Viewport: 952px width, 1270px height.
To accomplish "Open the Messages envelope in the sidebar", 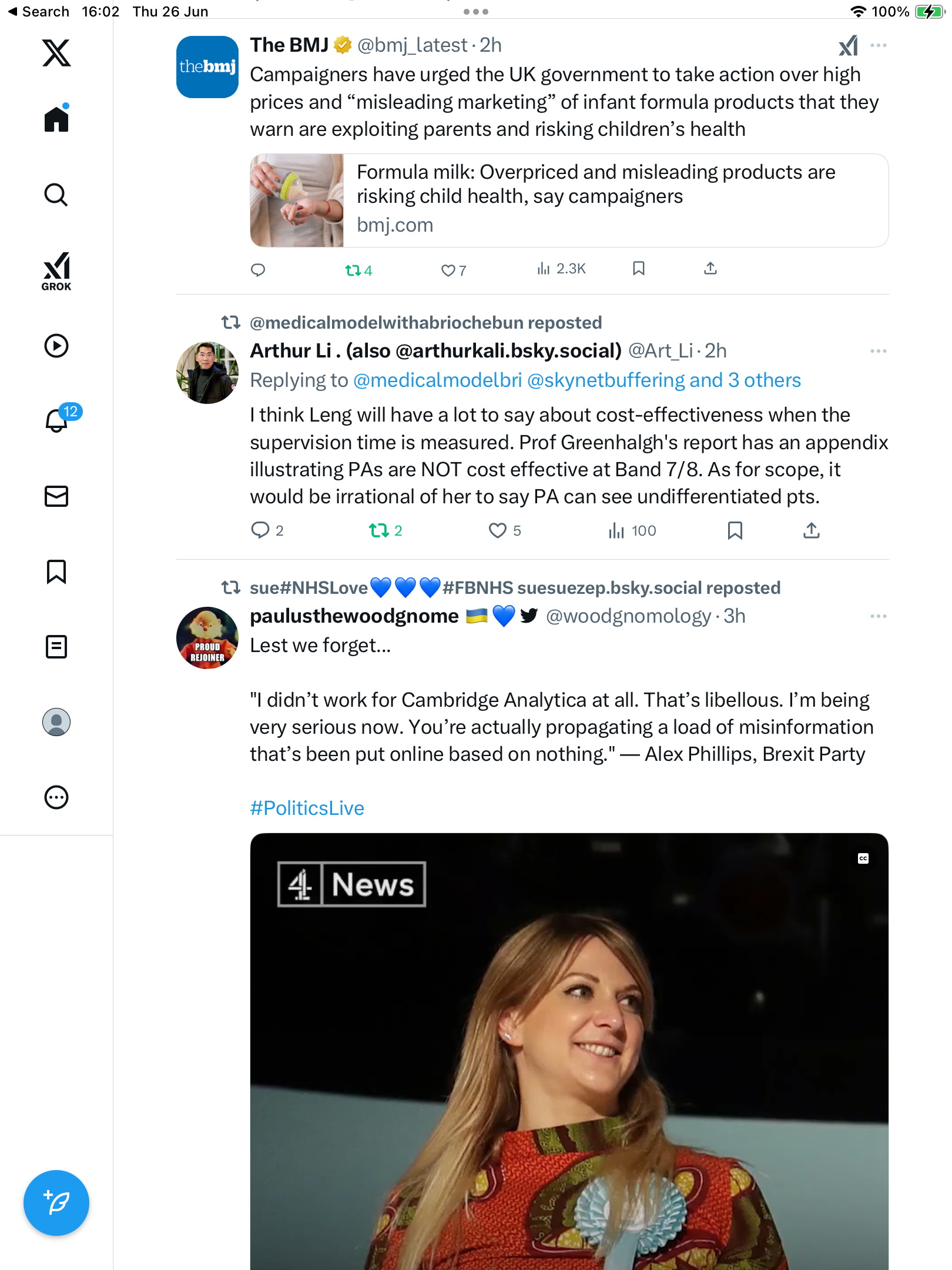I will [x=56, y=496].
